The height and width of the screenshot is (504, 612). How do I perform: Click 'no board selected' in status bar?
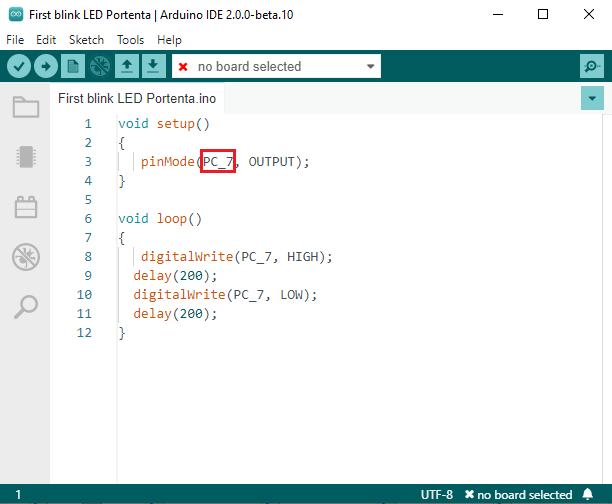tap(518, 495)
